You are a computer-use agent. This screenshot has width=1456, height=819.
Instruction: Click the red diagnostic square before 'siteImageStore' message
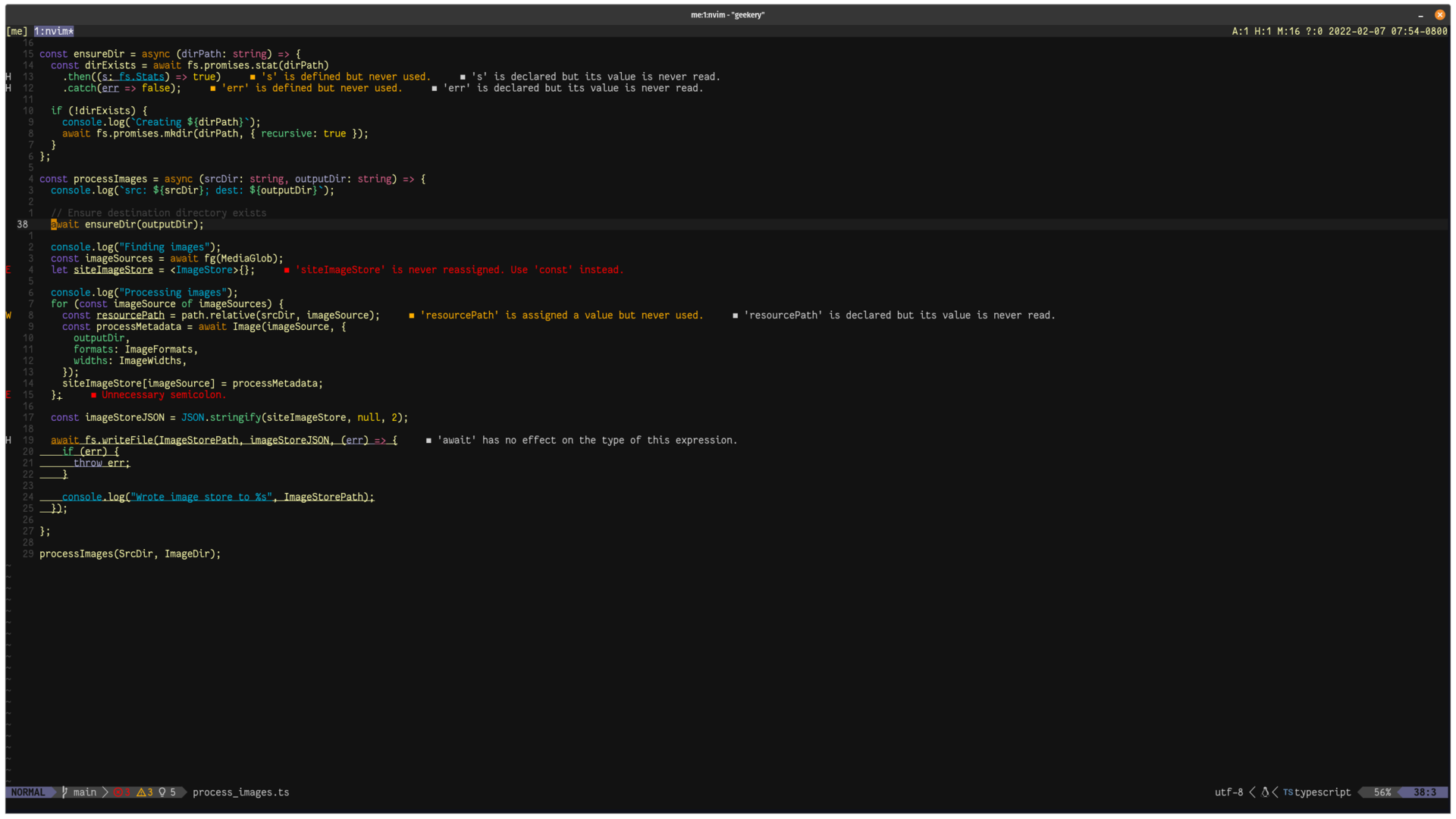287,270
